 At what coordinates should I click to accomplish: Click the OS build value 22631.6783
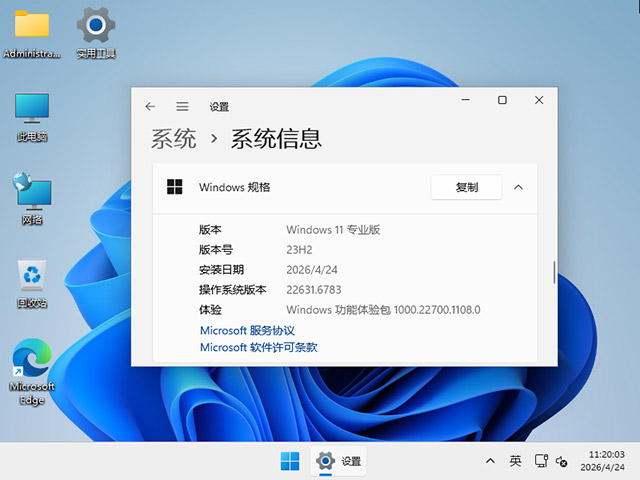pyautogui.click(x=313, y=290)
